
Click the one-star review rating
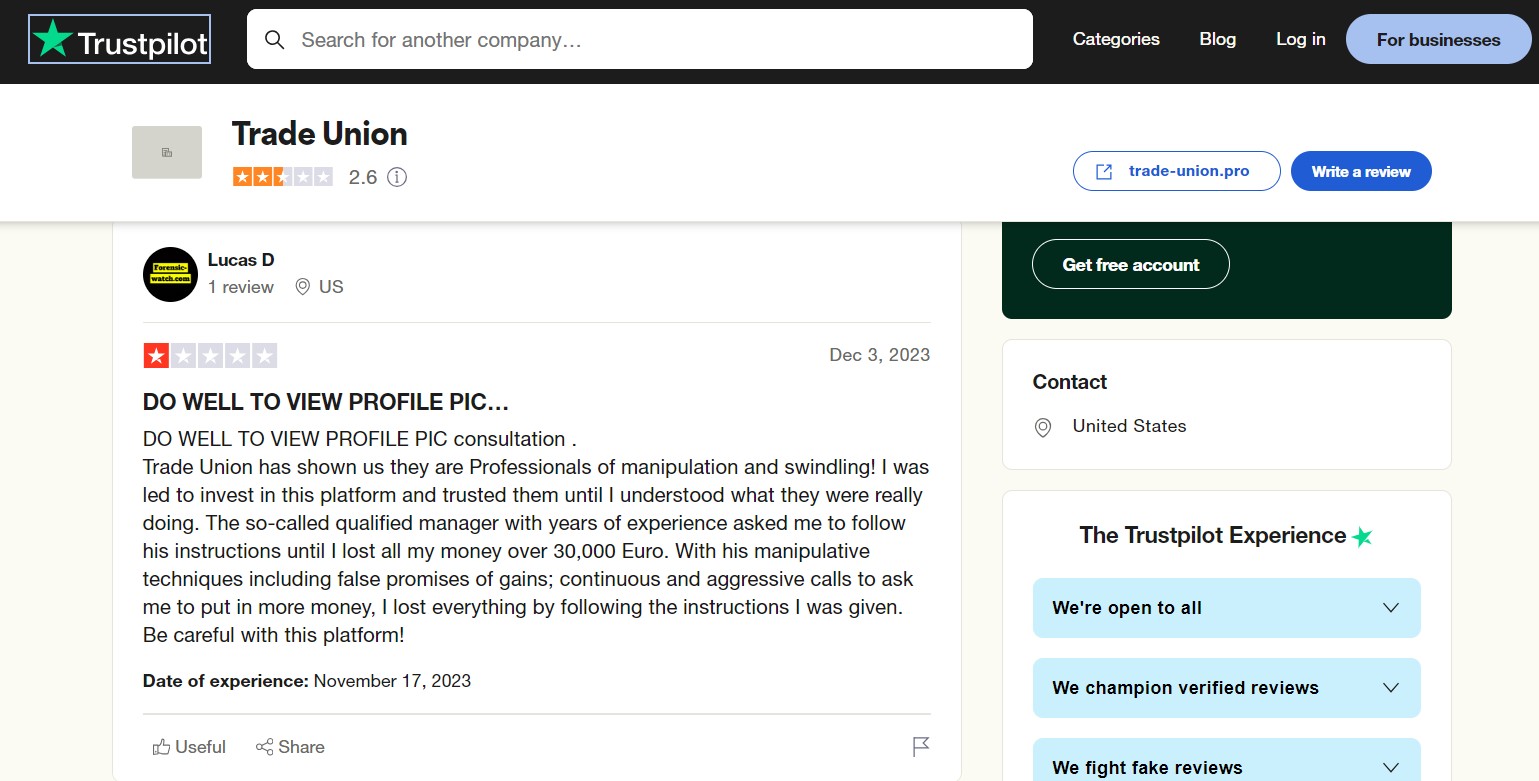point(210,355)
